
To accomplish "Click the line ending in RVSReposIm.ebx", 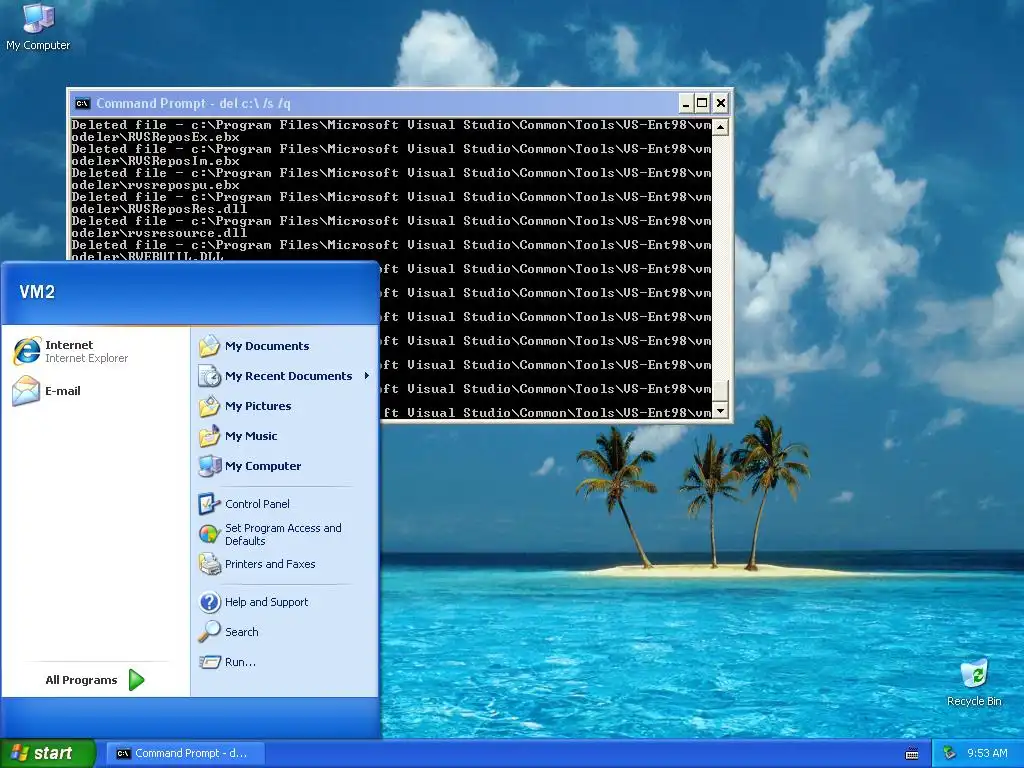I will (155, 161).
